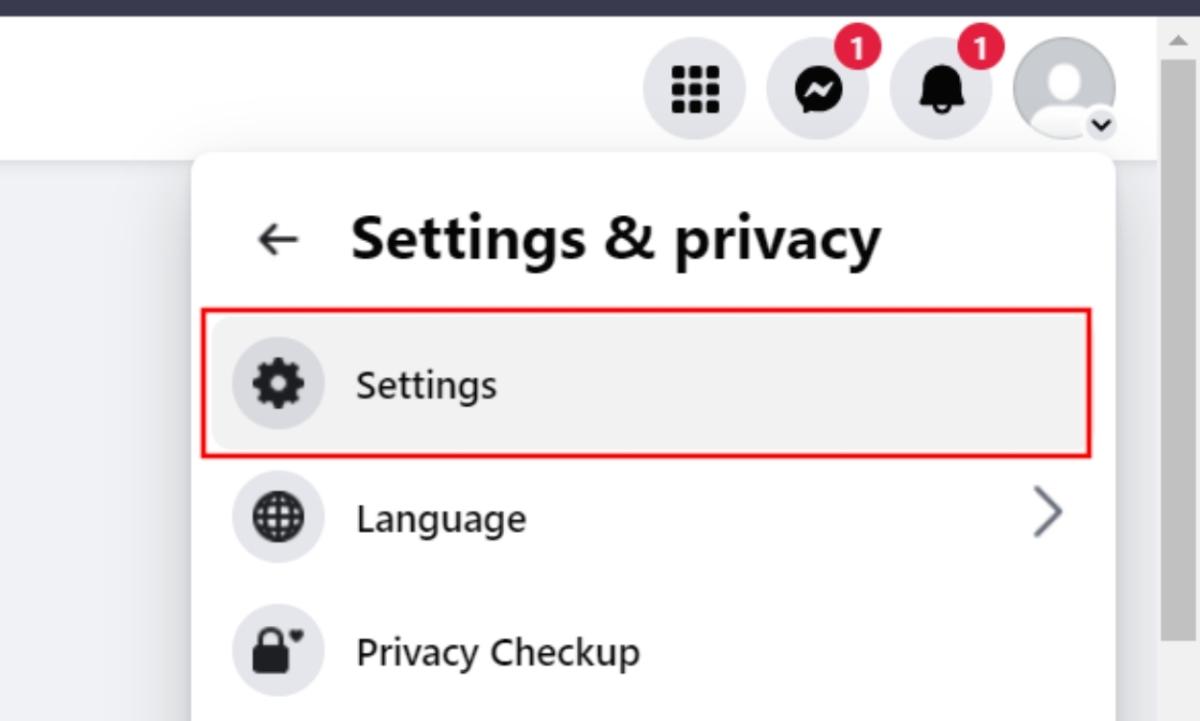This screenshot has width=1200, height=721.
Task: Go back using the left arrow
Action: pyautogui.click(x=276, y=238)
